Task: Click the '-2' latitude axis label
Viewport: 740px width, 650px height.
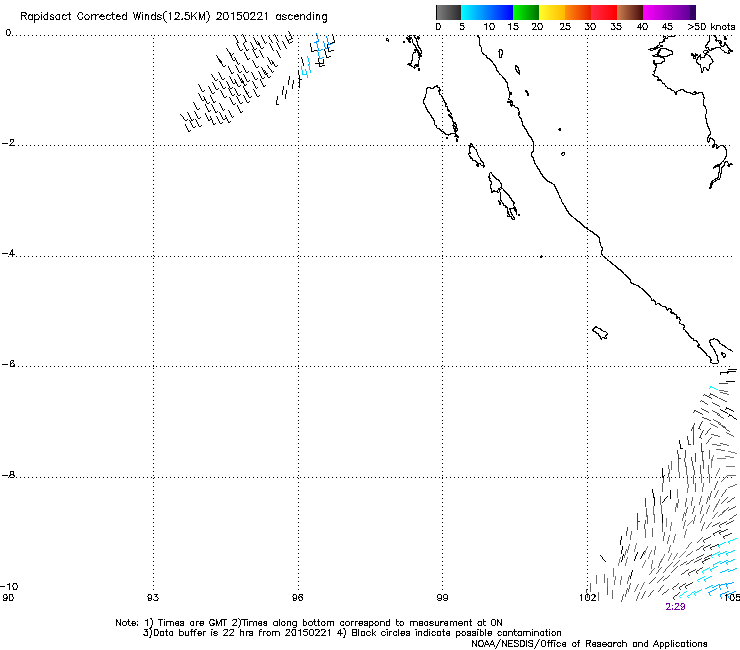Action: click(x=9, y=143)
